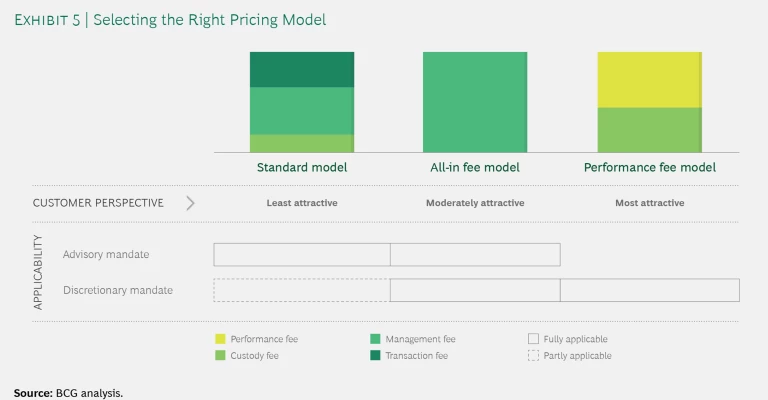Click the yellow Performance fee legend swatch

click(220, 339)
